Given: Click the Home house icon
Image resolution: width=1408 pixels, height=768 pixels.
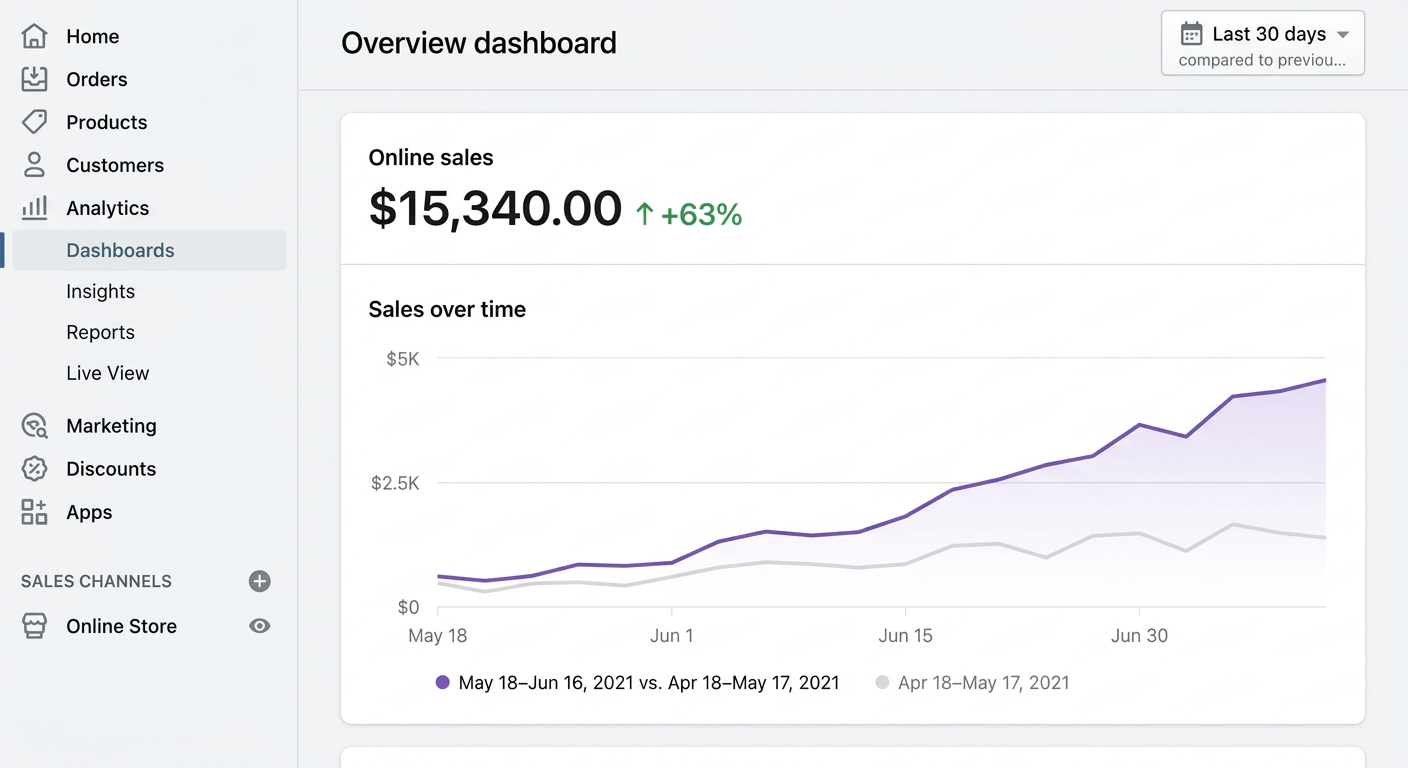Looking at the screenshot, I should tap(34, 36).
